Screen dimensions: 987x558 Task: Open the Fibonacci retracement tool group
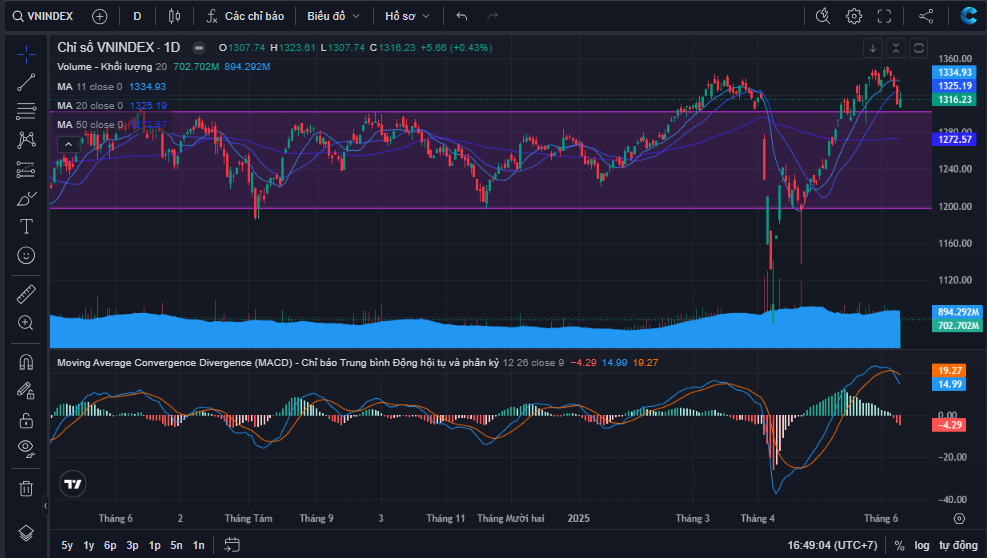coord(26,111)
